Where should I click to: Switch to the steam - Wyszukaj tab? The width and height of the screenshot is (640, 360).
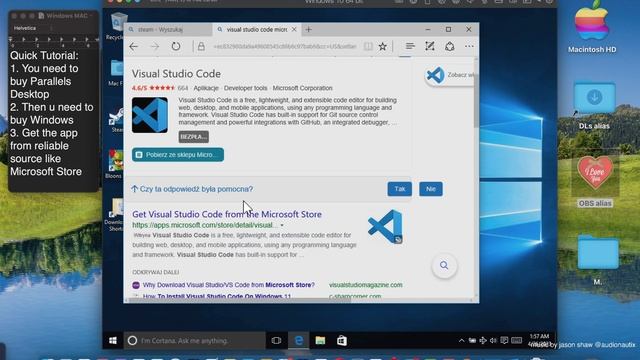(x=169, y=29)
